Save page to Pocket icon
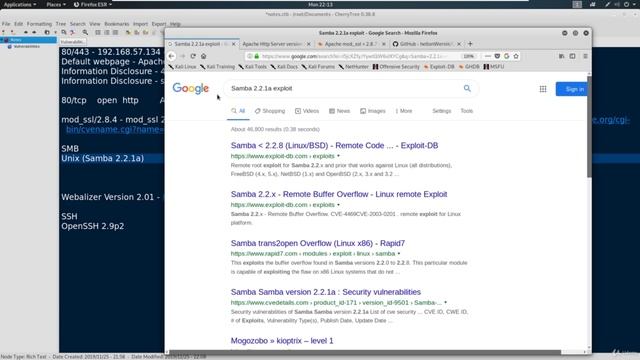640x360 pixels. [x=497, y=56]
